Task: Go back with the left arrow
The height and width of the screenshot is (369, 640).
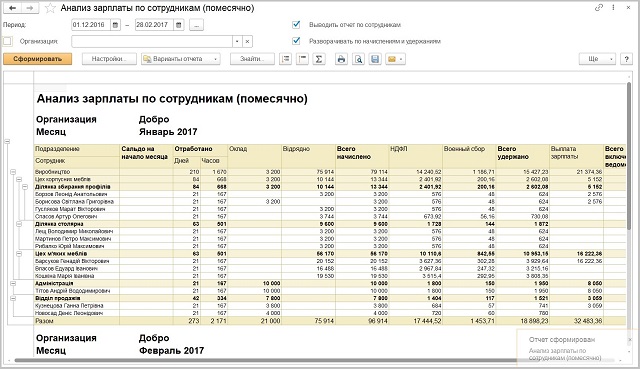Action: coord(12,8)
